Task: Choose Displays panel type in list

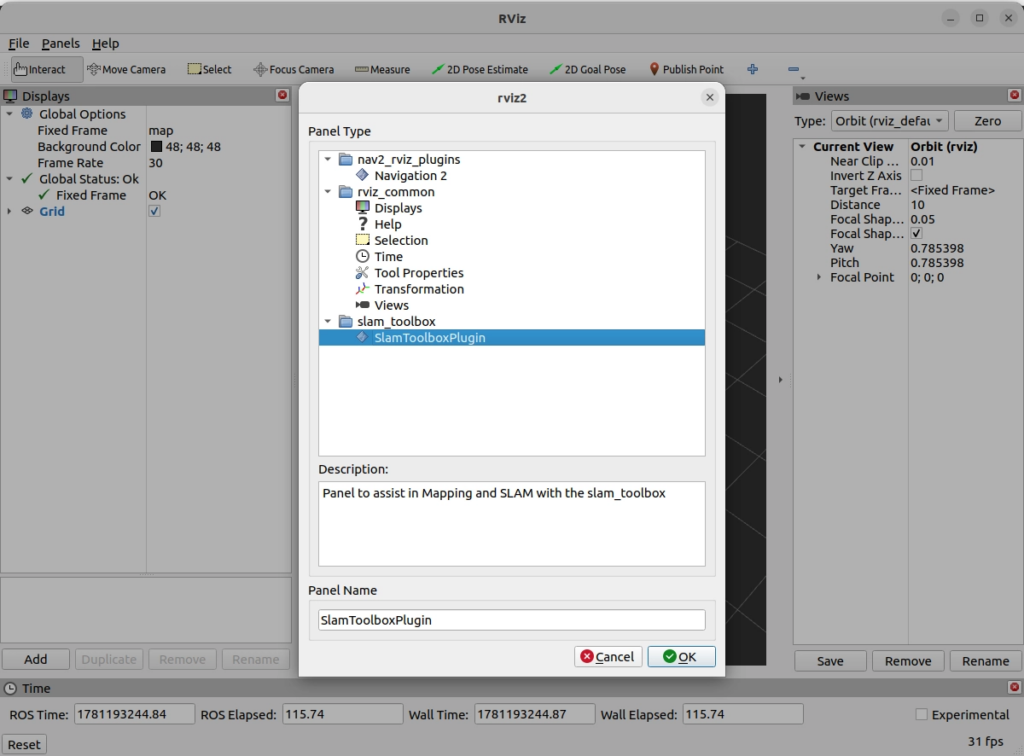Action: [x=398, y=208]
